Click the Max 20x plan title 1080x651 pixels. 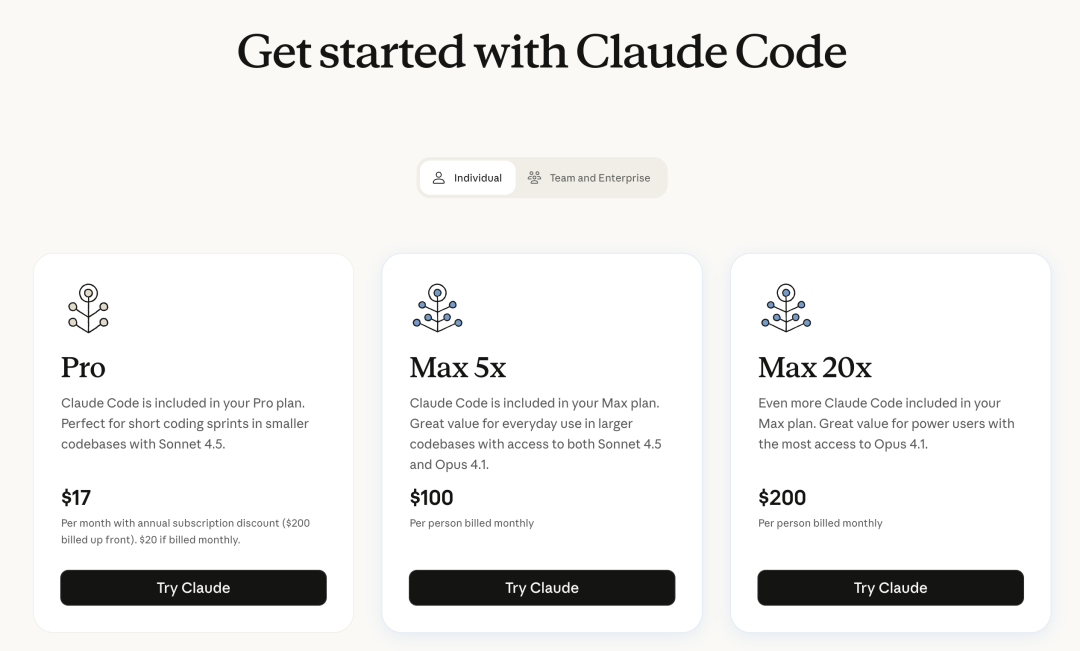[815, 368]
